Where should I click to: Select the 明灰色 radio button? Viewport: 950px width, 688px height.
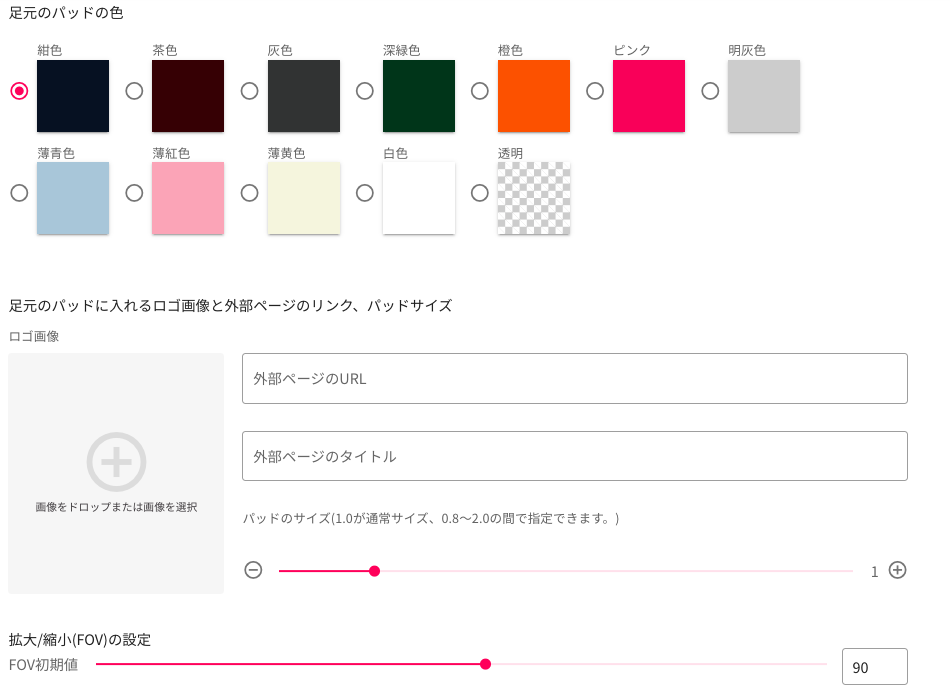[x=710, y=91]
